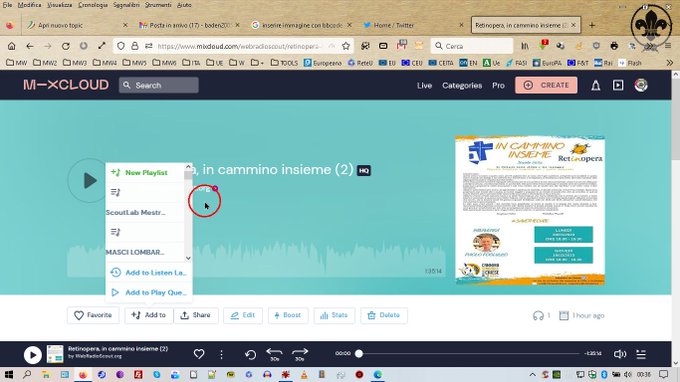Image resolution: width=680 pixels, height=382 pixels.
Task: Open the Cronologia menu
Action: pyautogui.click(x=93, y=5)
